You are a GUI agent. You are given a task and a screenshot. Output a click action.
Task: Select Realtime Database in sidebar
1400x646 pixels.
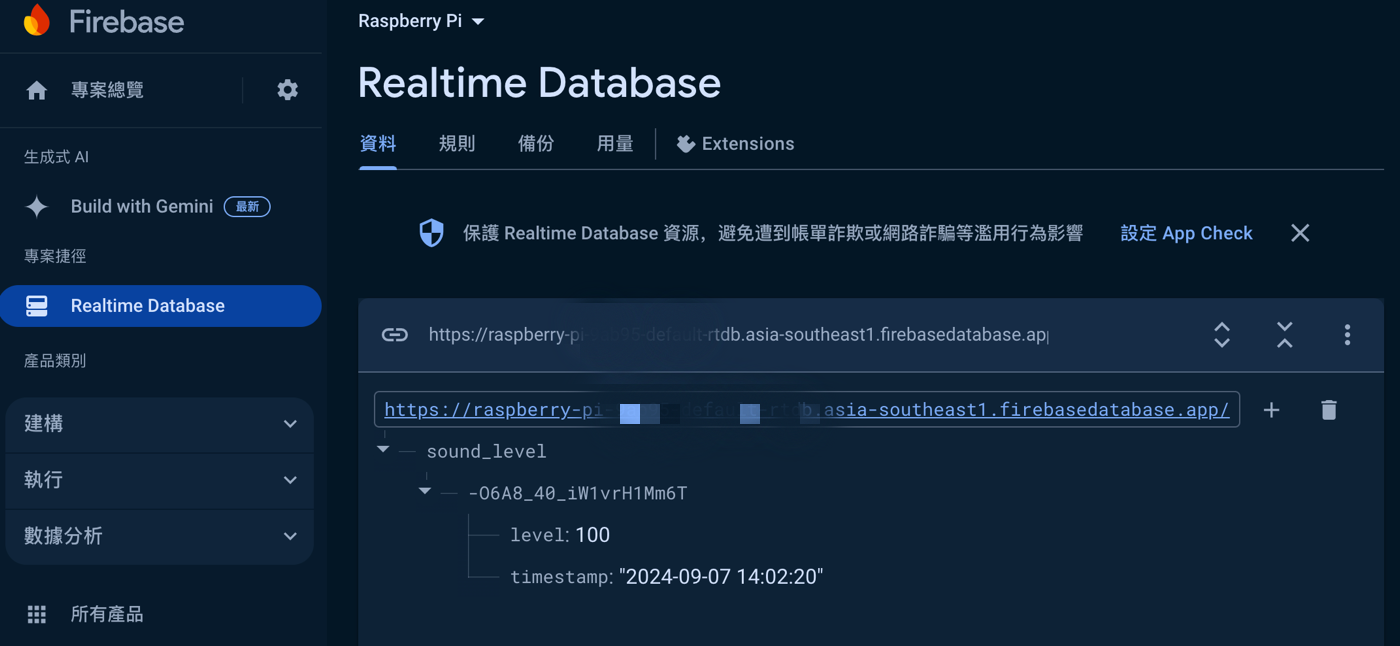click(x=160, y=306)
